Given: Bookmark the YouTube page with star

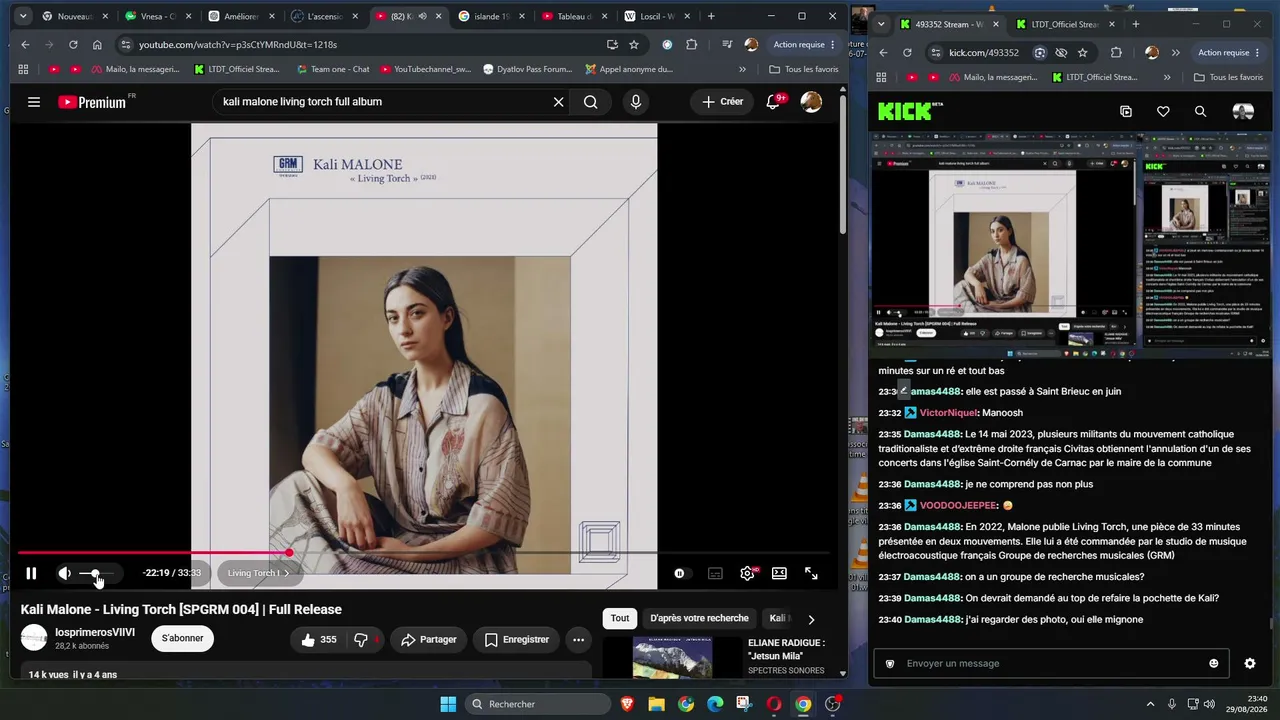Looking at the screenshot, I should coord(634,44).
